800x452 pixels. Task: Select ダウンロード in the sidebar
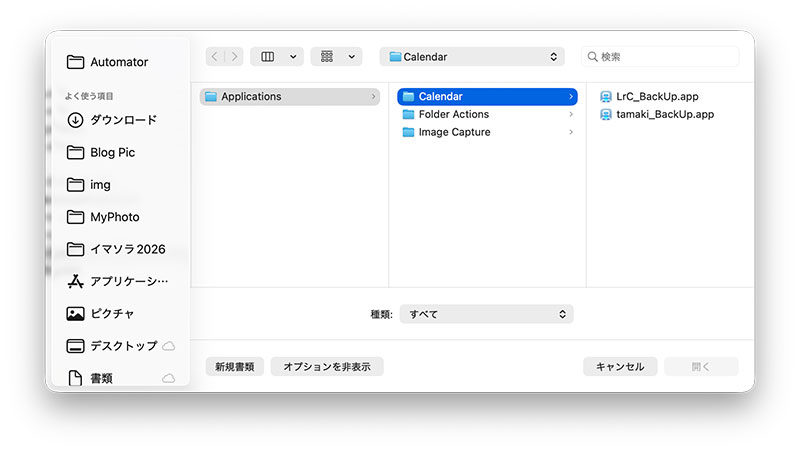(122, 120)
